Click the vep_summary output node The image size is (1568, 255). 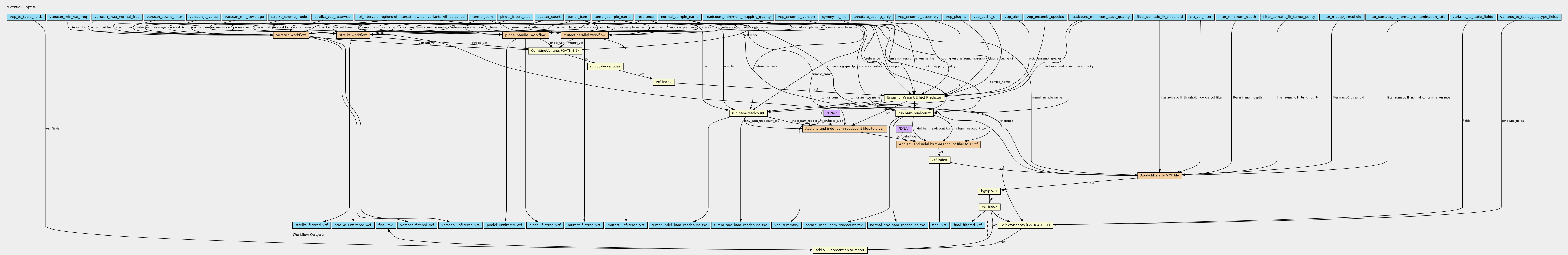click(x=786, y=225)
